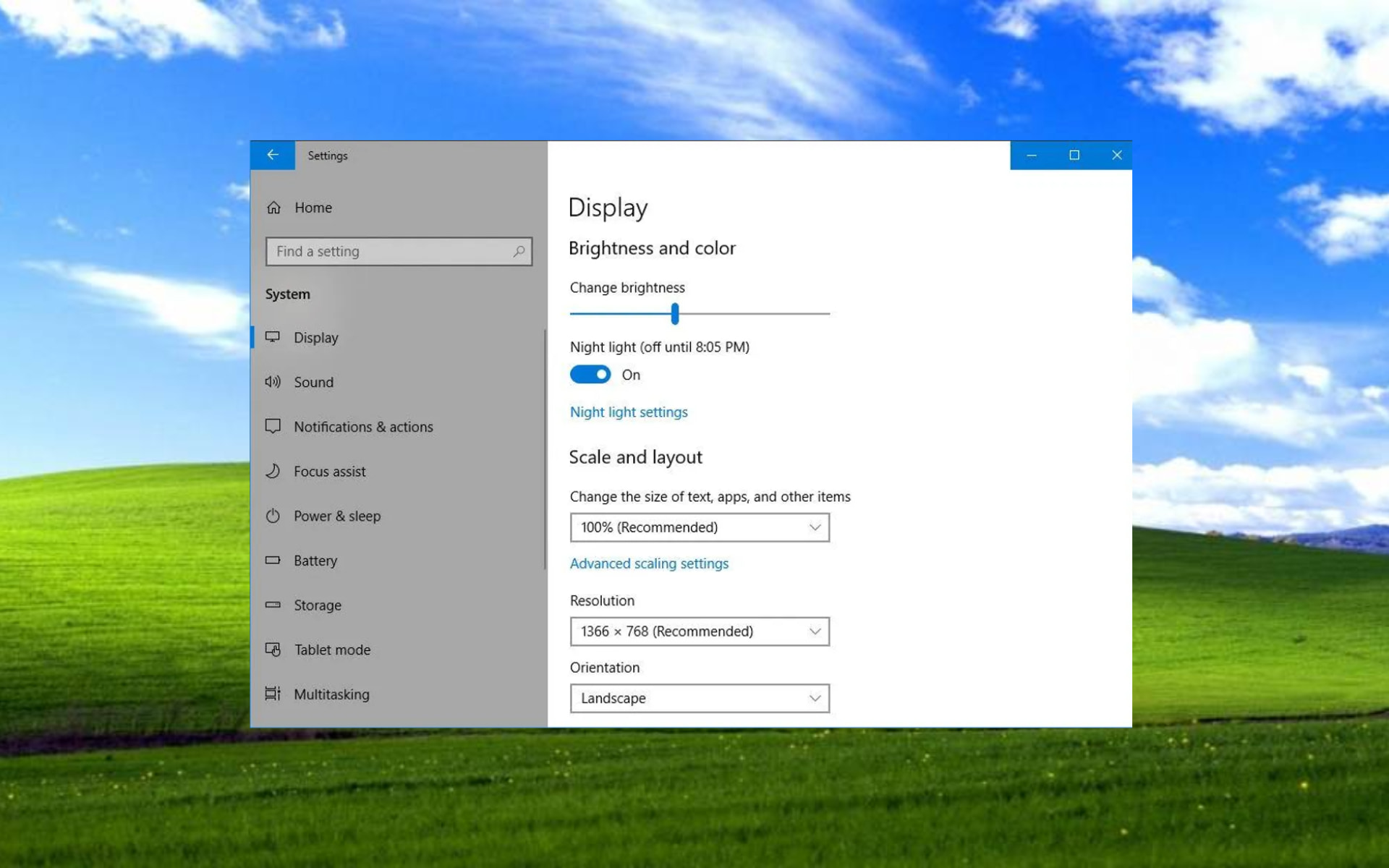Viewport: 1389px width, 868px height.
Task: Select Power & sleep settings
Action: [337, 516]
